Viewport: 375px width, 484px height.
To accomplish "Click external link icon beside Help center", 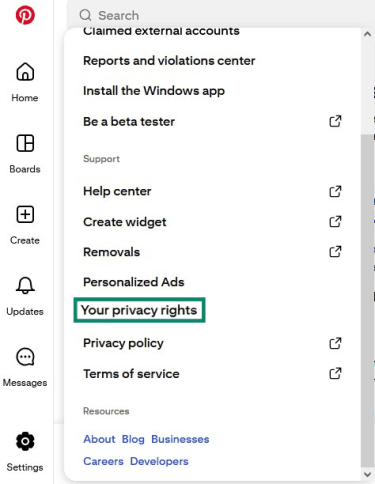I will point(335,191).
